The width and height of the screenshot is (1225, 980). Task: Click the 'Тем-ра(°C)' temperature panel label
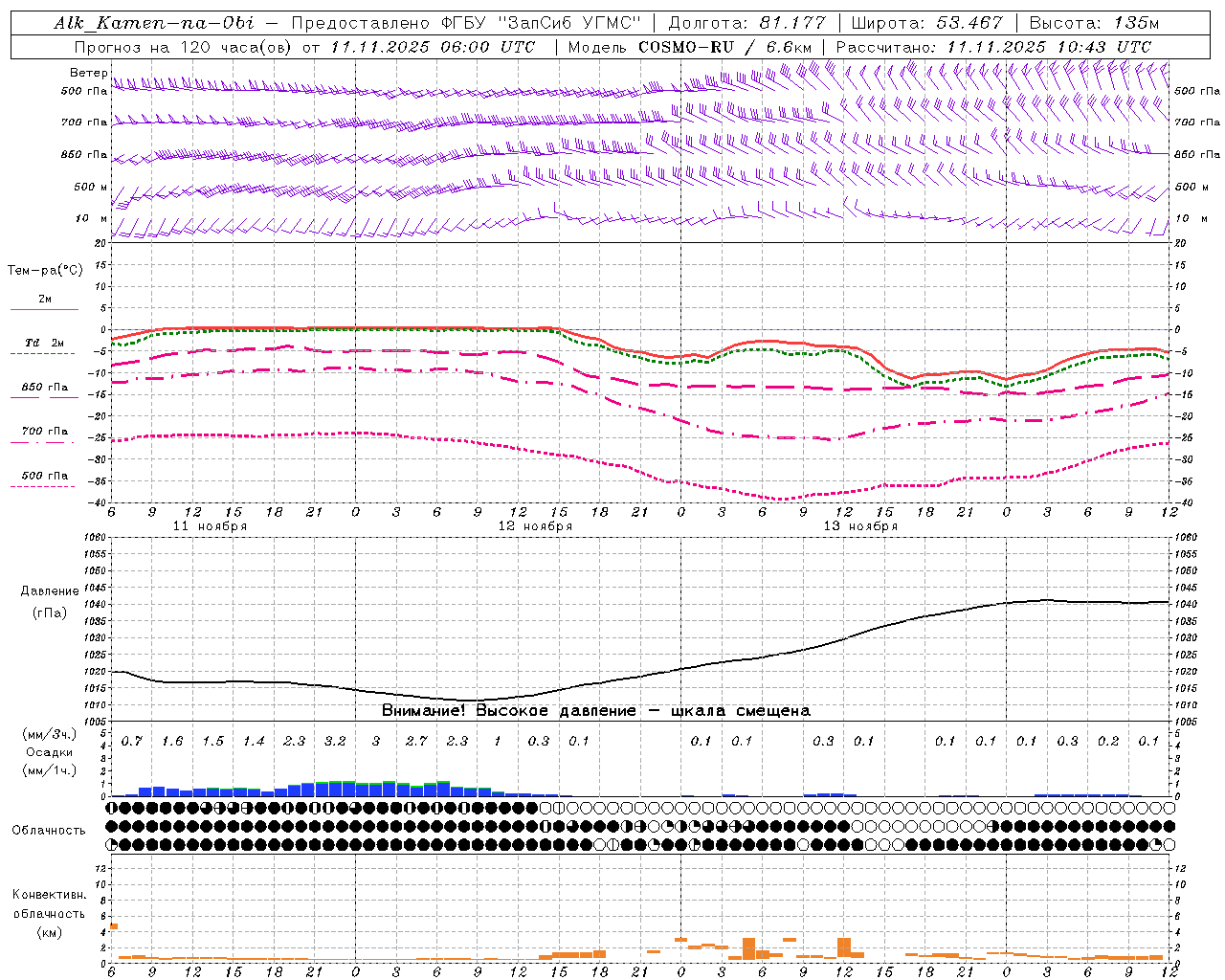coord(45,271)
